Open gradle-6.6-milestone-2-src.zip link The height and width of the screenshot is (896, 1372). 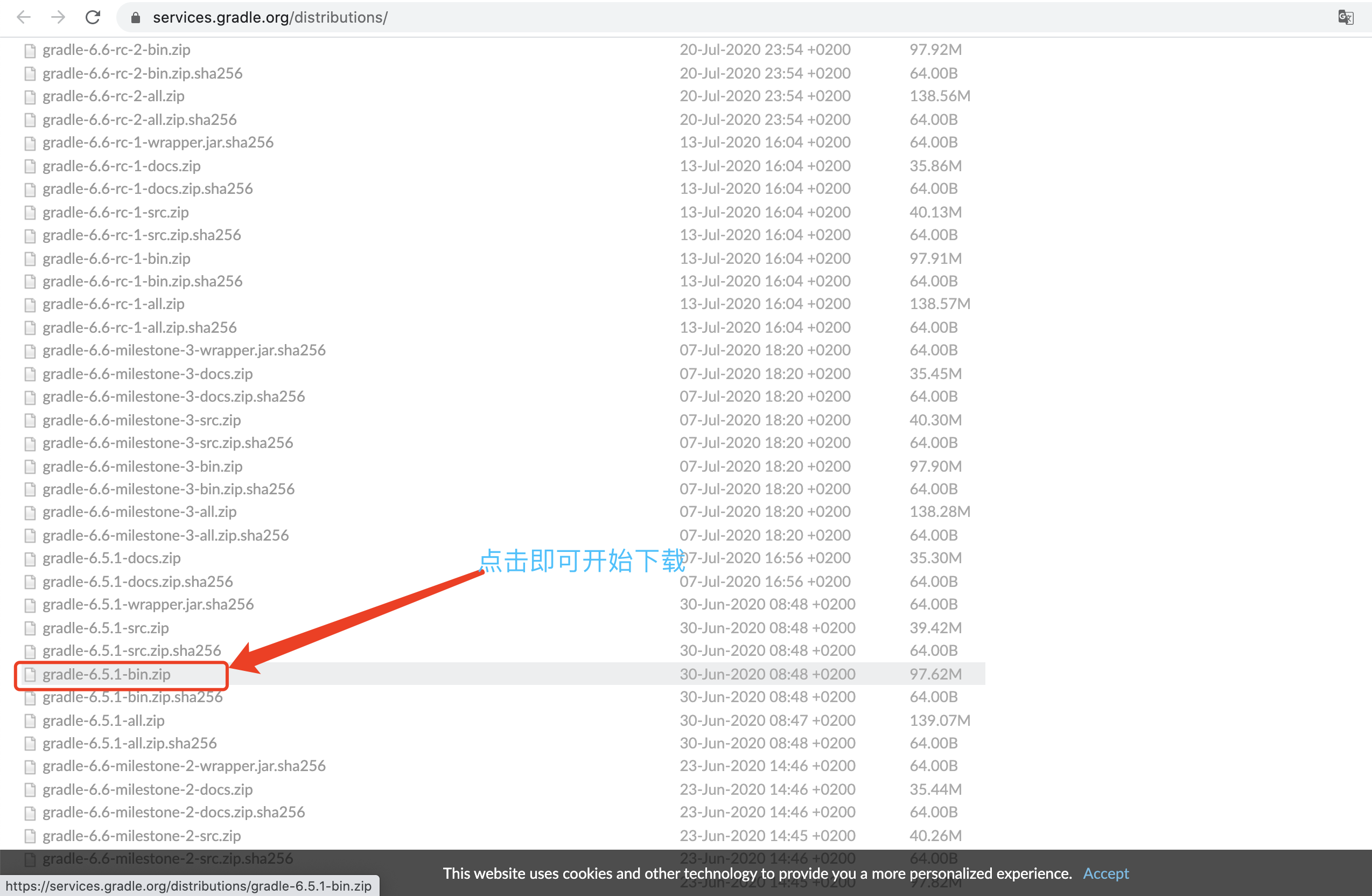click(142, 836)
